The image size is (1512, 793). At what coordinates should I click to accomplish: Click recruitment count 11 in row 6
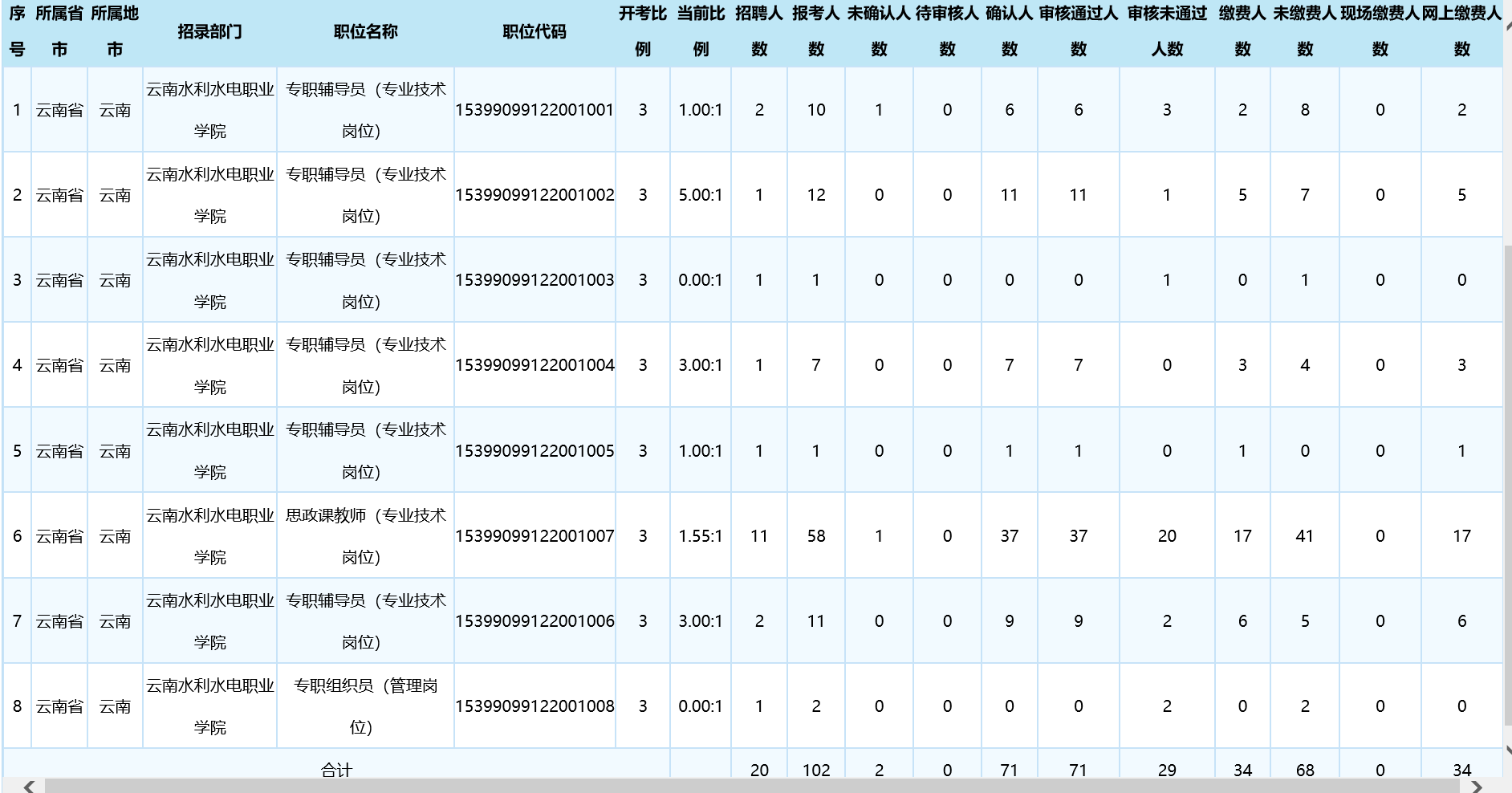click(x=759, y=536)
